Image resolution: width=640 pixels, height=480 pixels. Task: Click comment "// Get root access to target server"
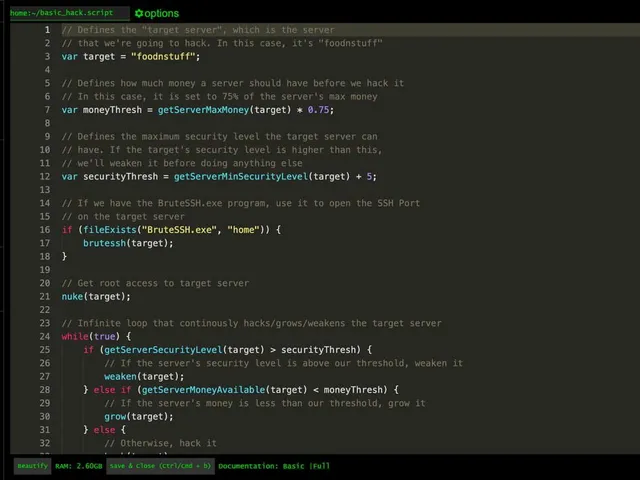pyautogui.click(x=155, y=283)
